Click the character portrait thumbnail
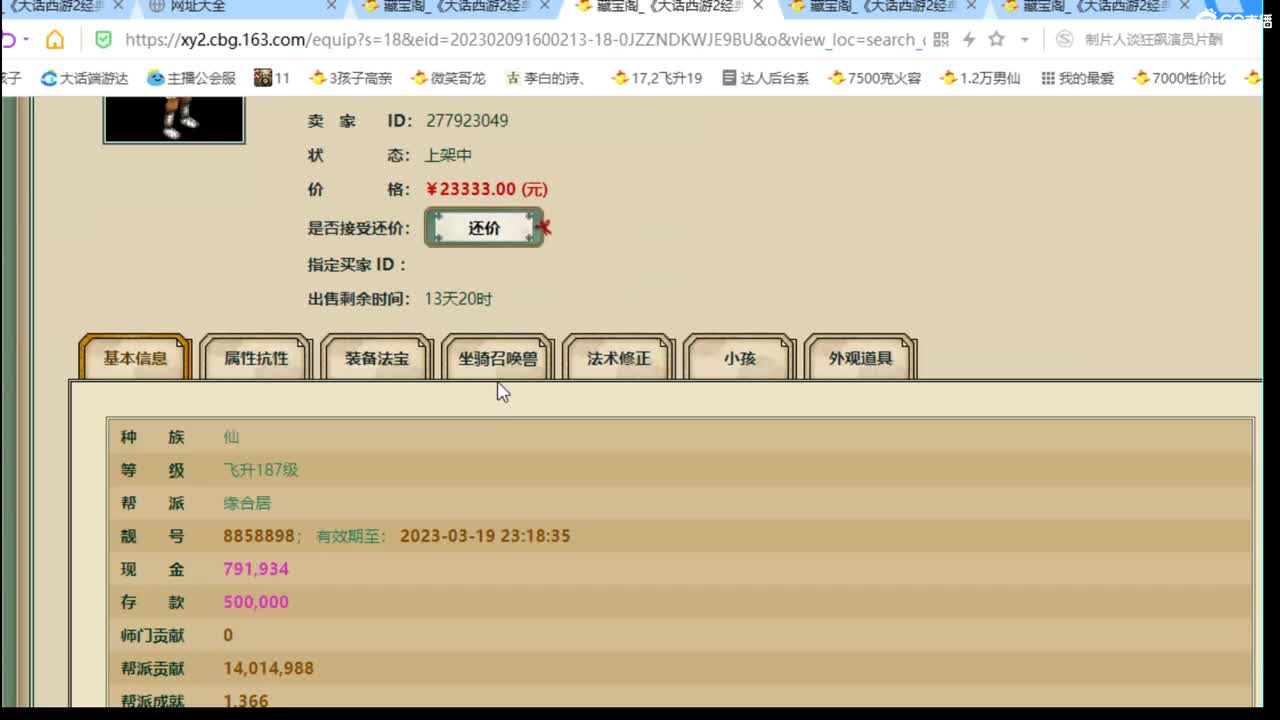Screen dimensions: 1280x720 174,120
